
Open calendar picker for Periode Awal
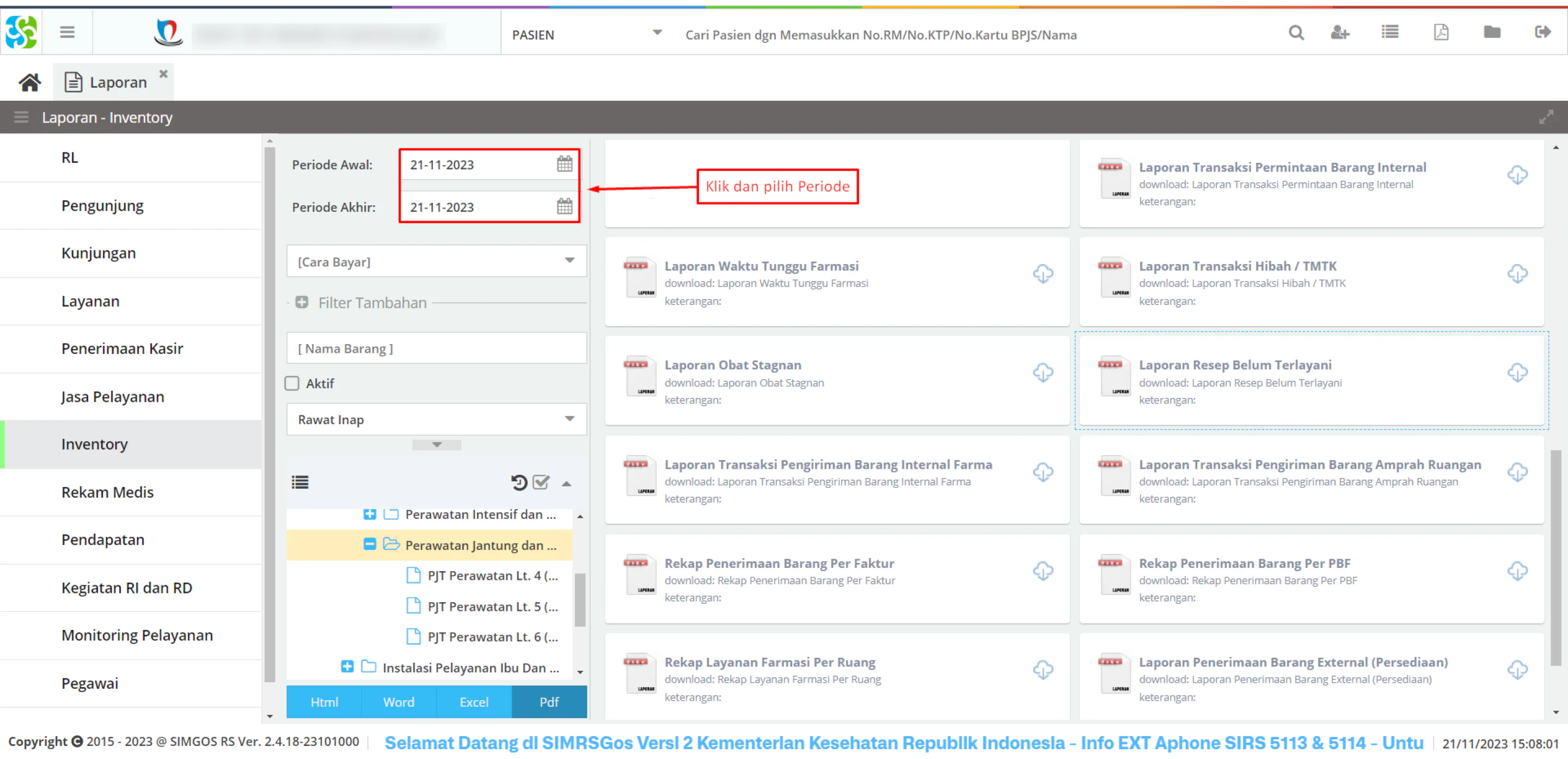(564, 164)
